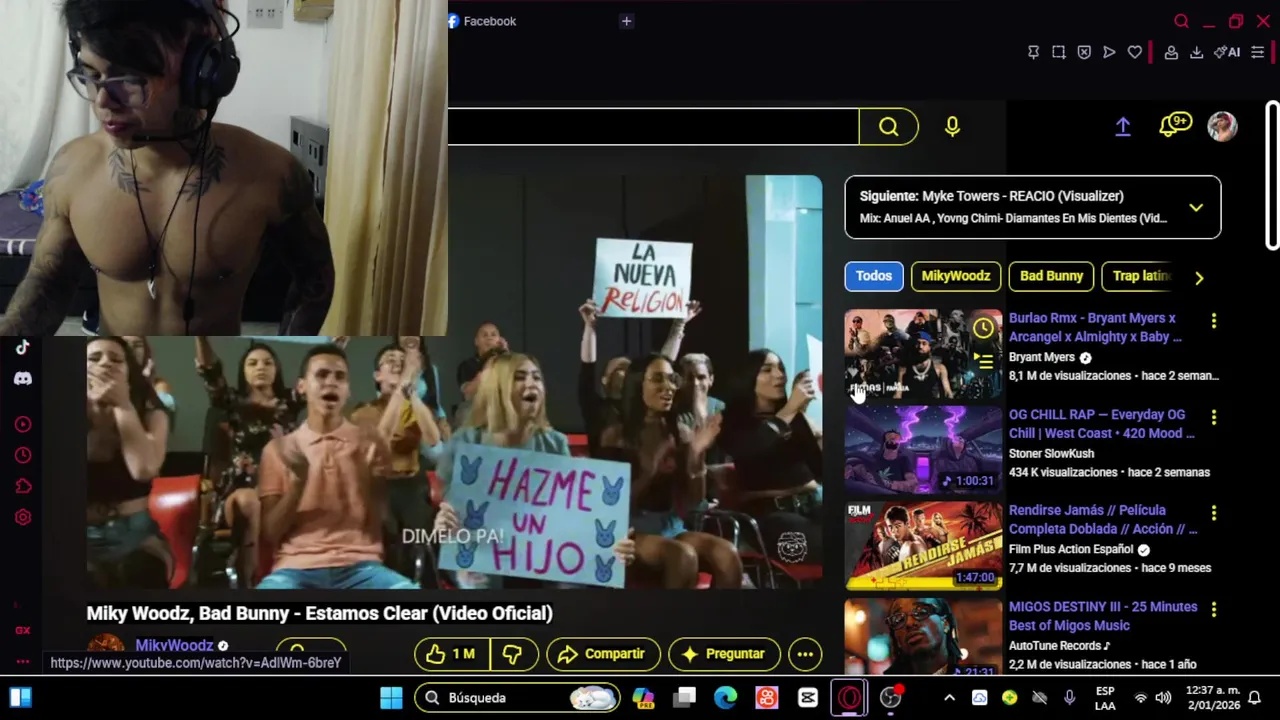The image size is (1280, 720).
Task: Open the YouTube account avatar menu
Action: click(1222, 126)
